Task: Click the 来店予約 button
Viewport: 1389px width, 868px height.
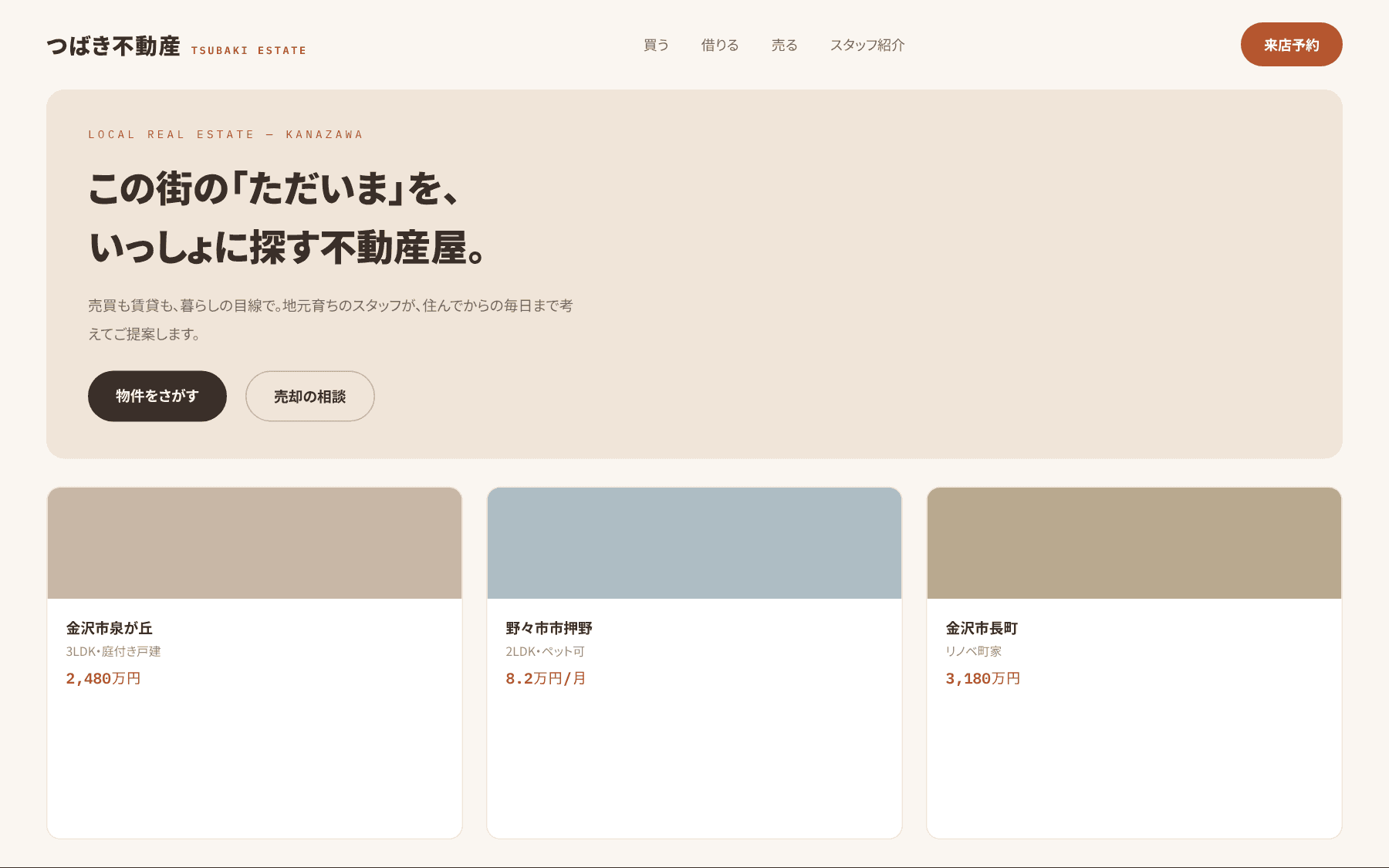Action: tap(1292, 45)
